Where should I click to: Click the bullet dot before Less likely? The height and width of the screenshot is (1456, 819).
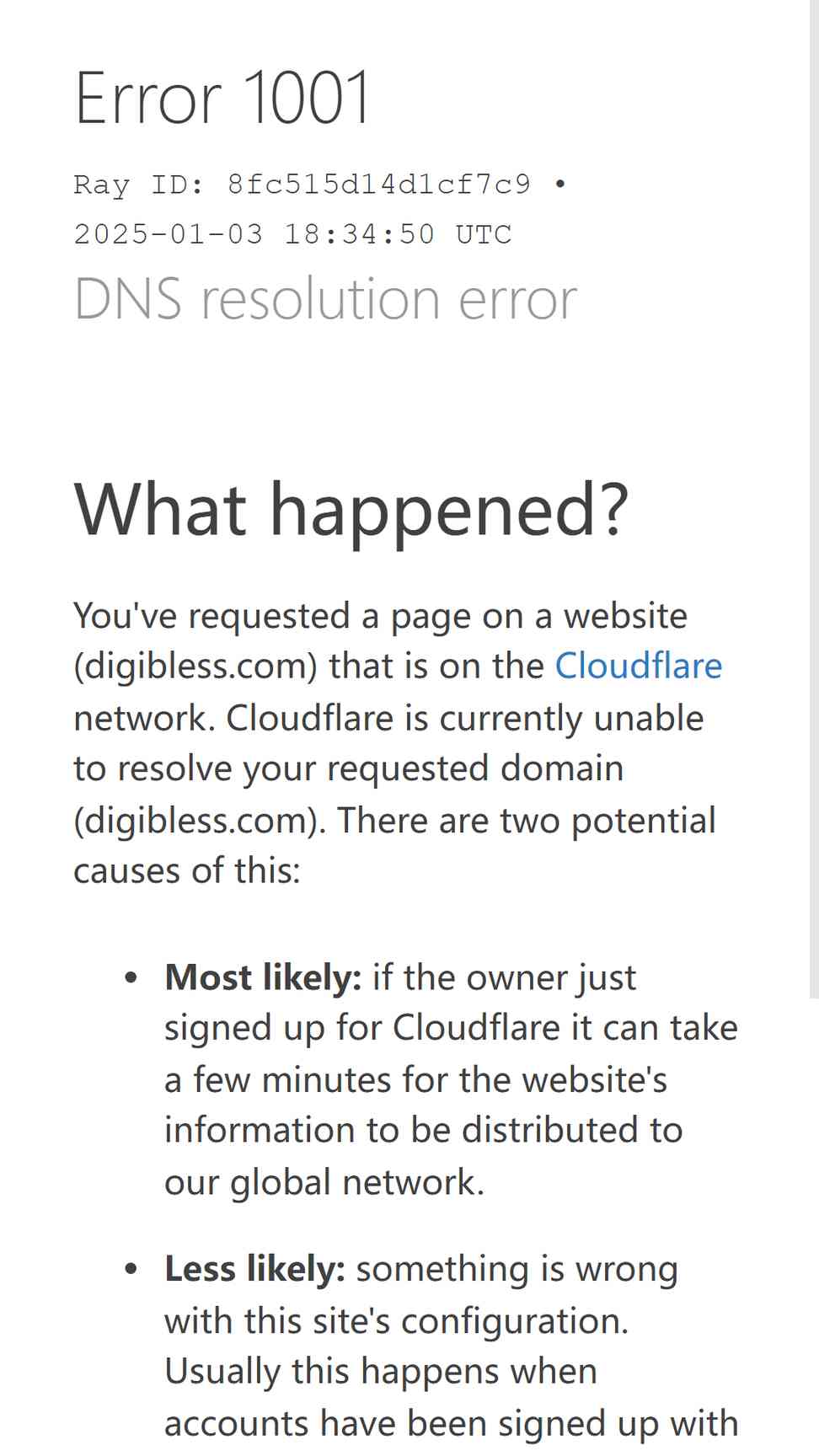click(x=131, y=1269)
